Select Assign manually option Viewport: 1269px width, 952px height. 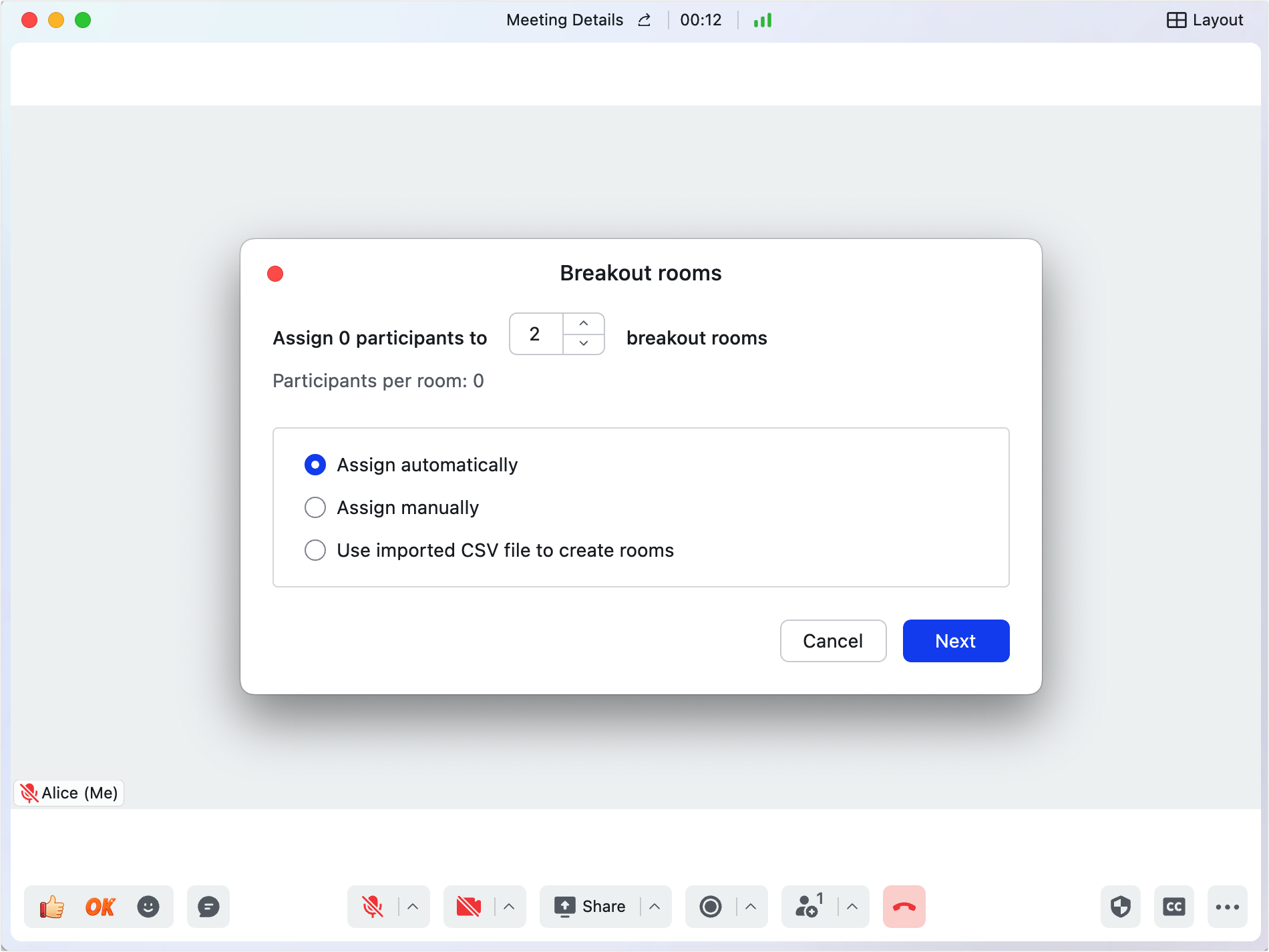click(x=315, y=507)
